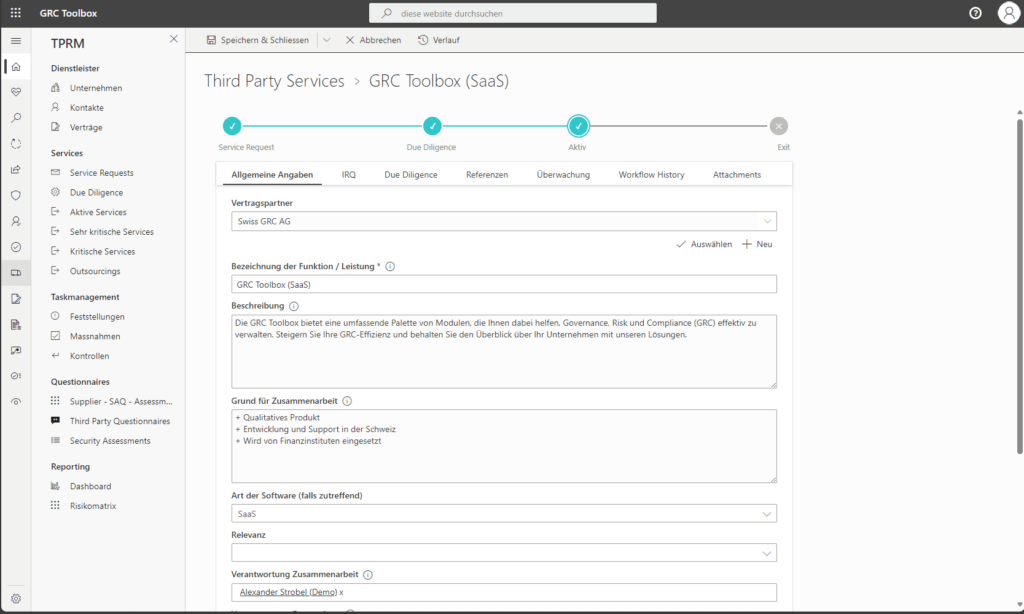Screen dimensions: 1024x614
Task: Switch to the Due Diligence tab
Action: coord(411,174)
